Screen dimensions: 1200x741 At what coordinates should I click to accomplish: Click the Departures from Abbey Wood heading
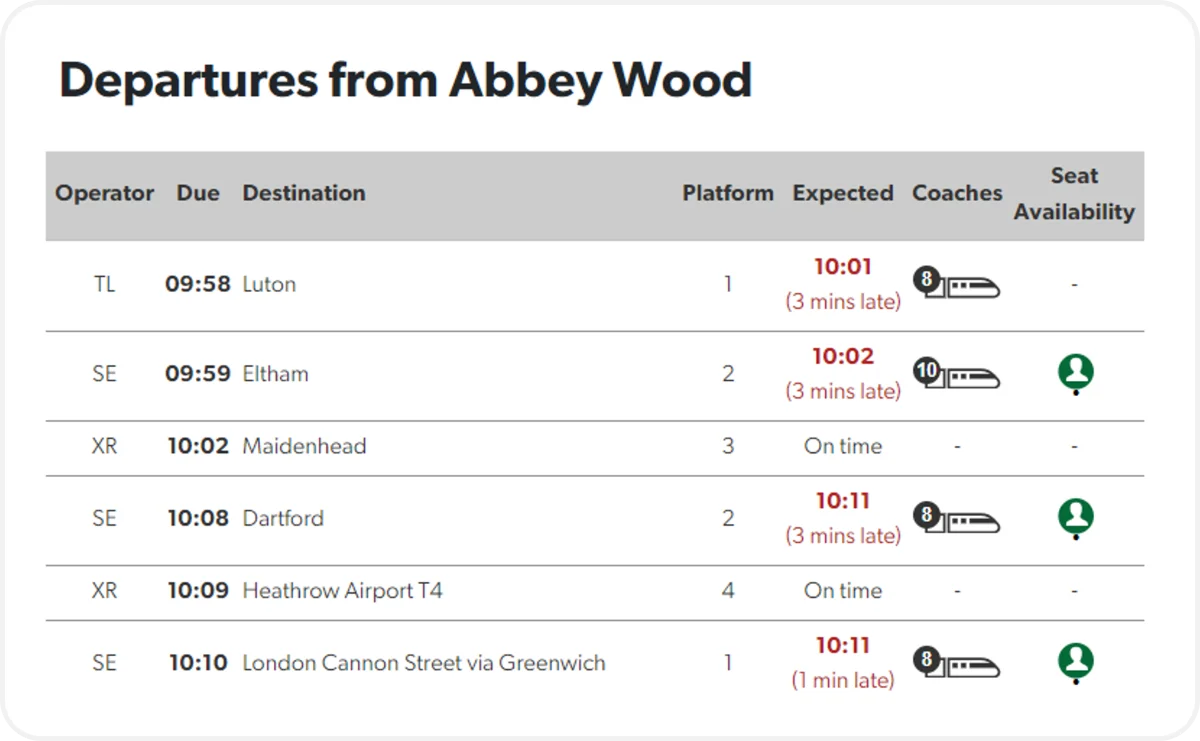point(406,80)
